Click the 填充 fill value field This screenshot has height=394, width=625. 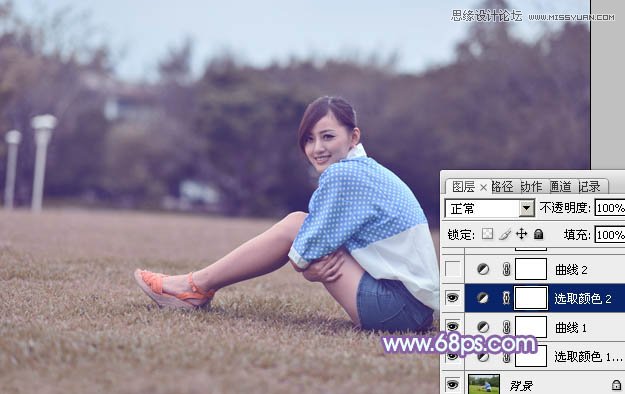coord(610,234)
